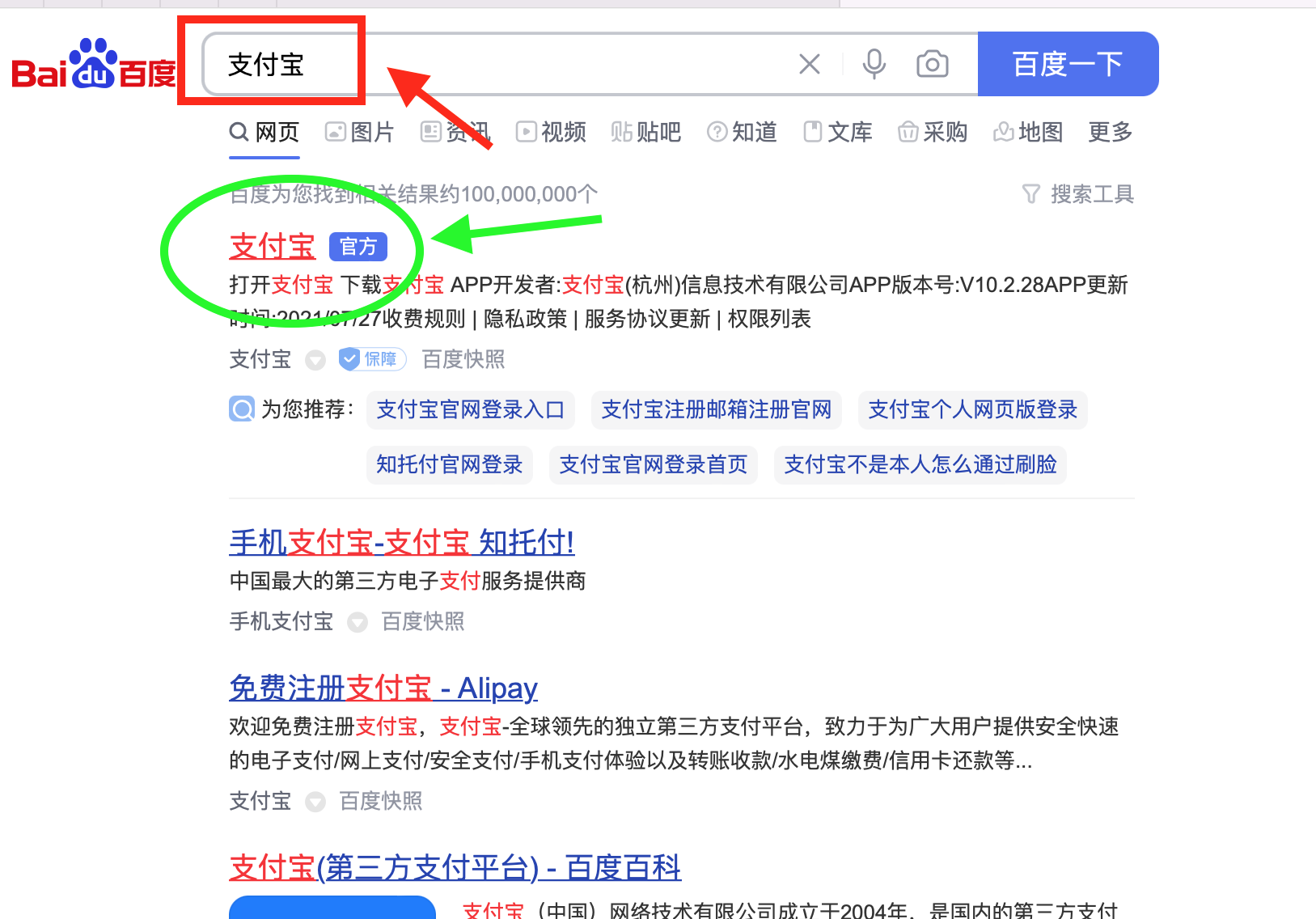Click the 为您推荐 label text

tap(308, 409)
